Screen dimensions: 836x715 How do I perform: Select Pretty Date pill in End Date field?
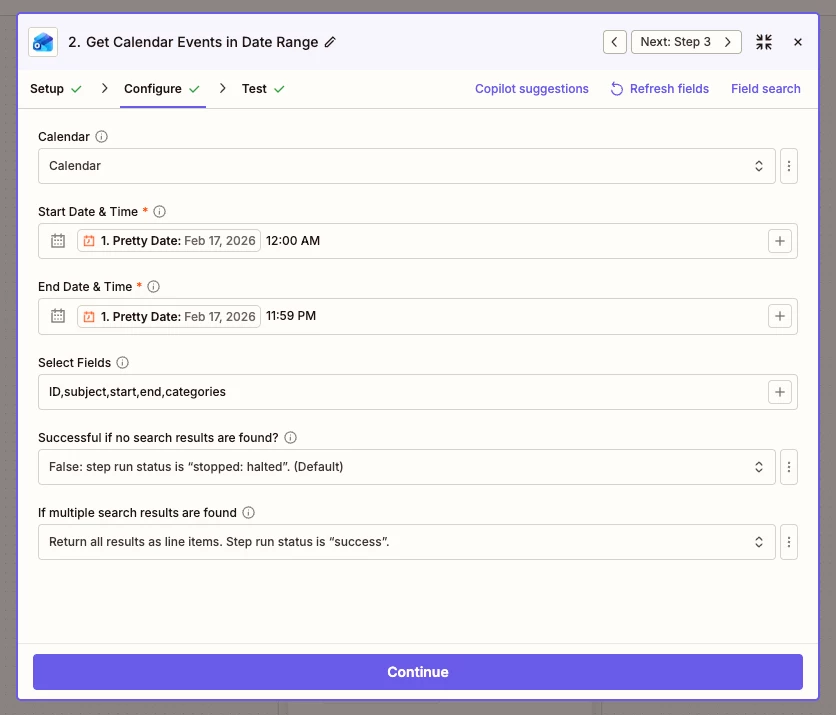[169, 316]
